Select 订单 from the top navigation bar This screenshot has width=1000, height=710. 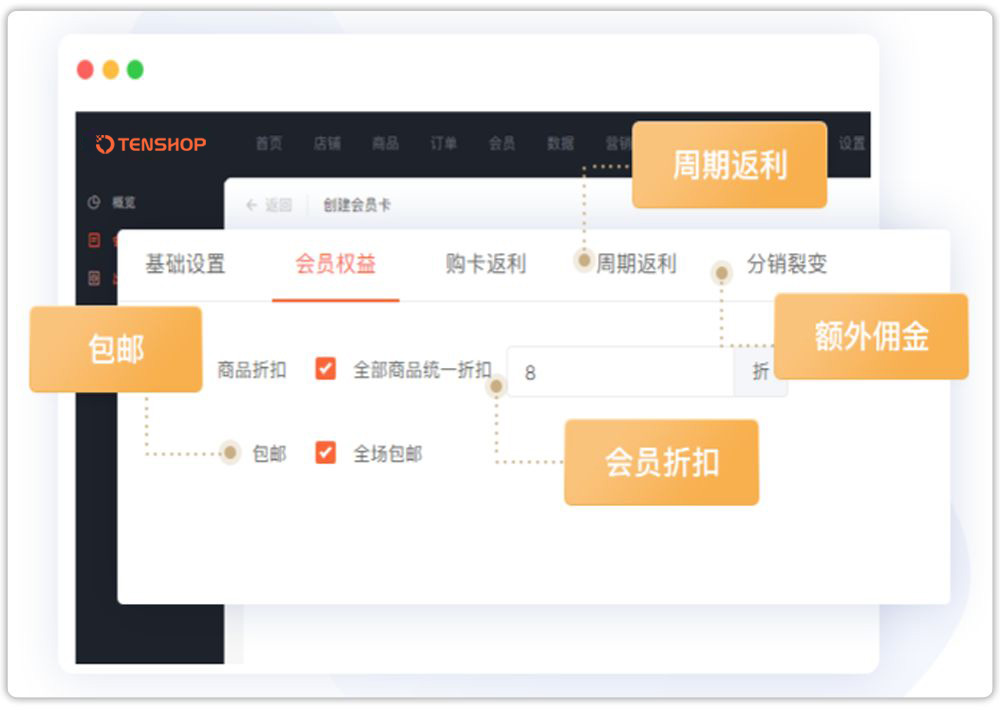(x=443, y=144)
